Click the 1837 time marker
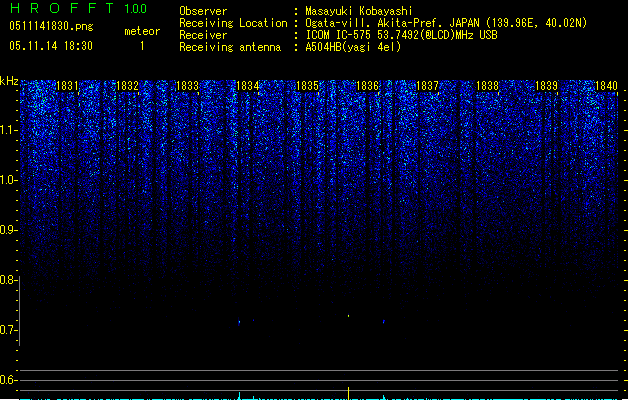Viewport: 629px width, 400px height. (x=428, y=86)
